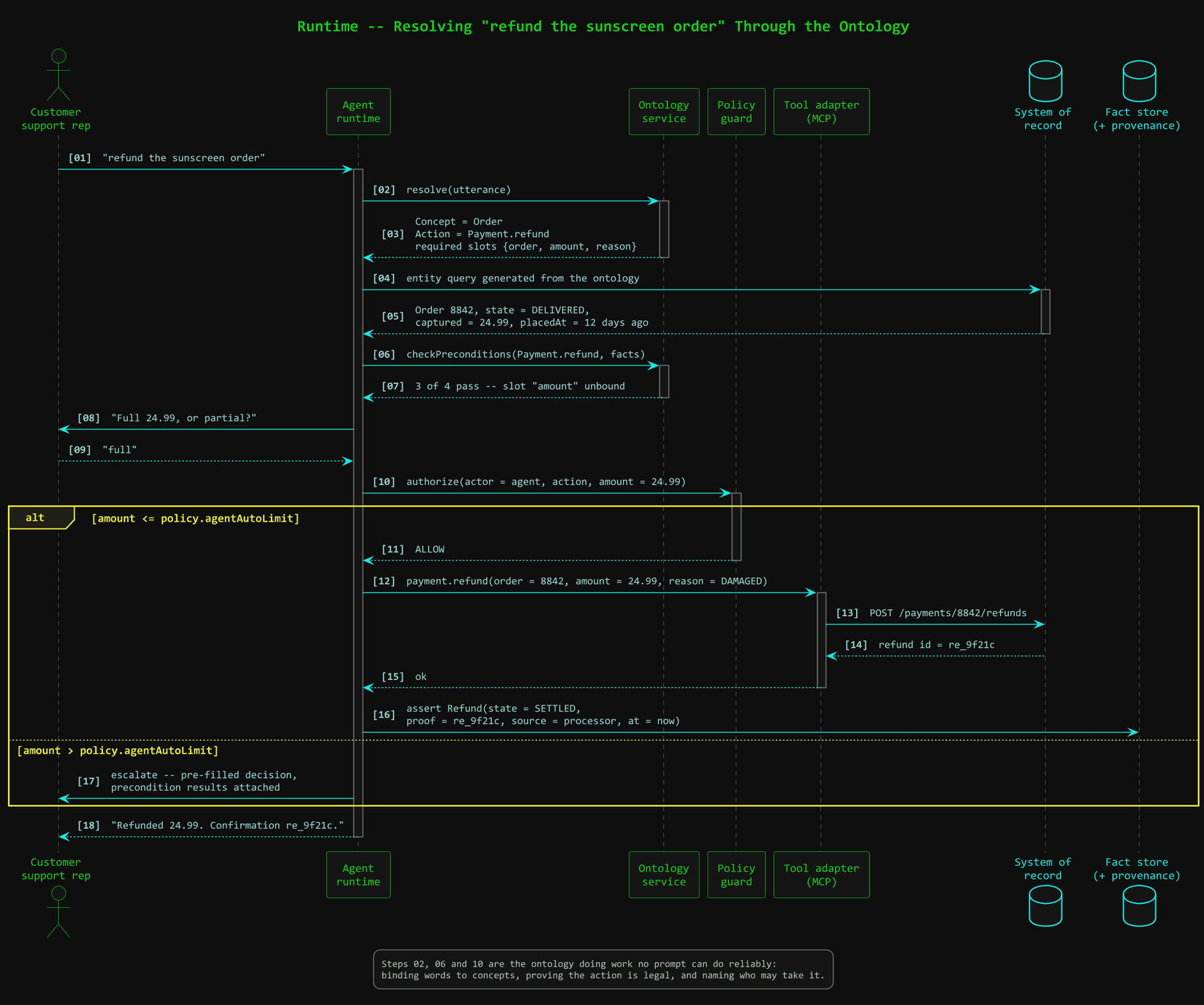The width and height of the screenshot is (1204, 1005).
Task: Click message [08] "Full 24.99, or partial?"
Action: 167,418
